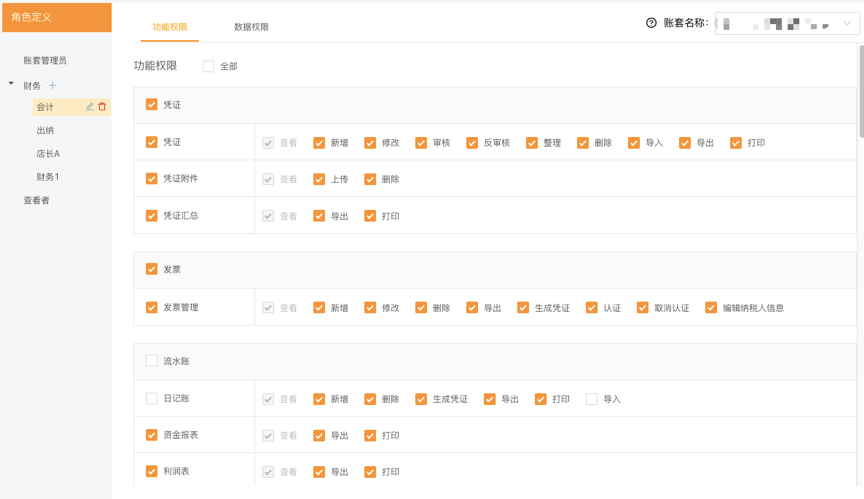Screen dimensions: 864x499
Task: Open the 账套名称 dropdown
Action: 786,23
